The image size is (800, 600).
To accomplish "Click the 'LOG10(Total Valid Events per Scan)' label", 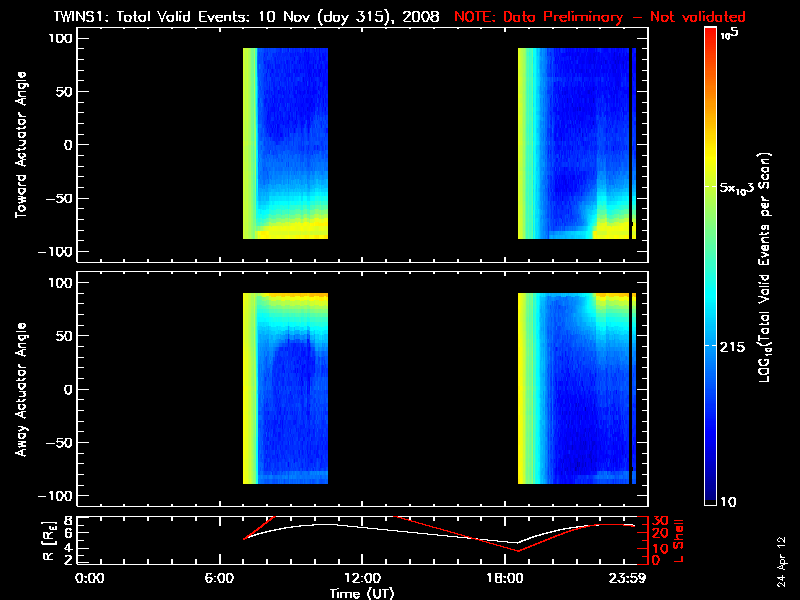I will [764, 267].
